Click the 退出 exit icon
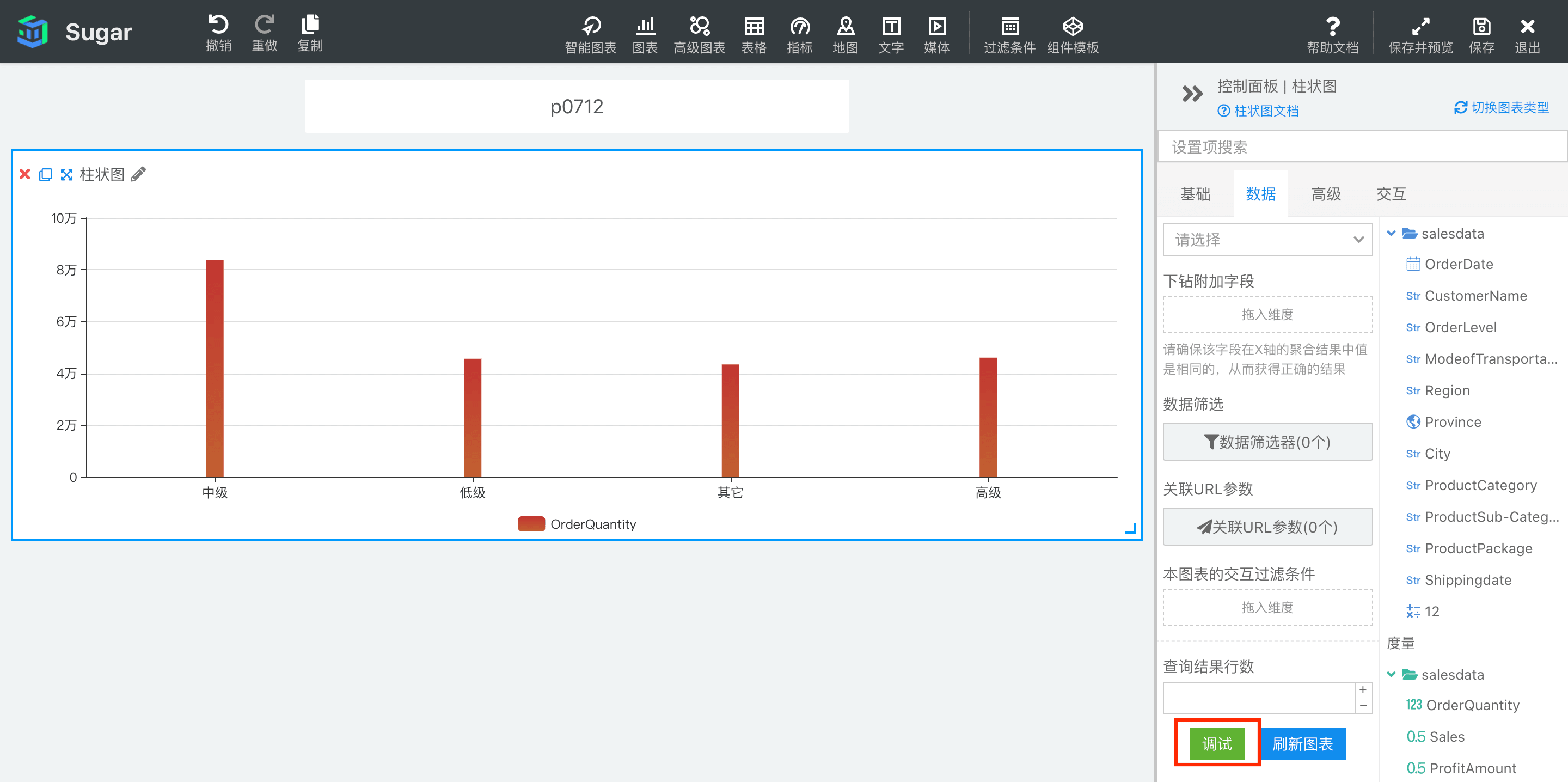The width and height of the screenshot is (1568, 782). pos(1527,27)
